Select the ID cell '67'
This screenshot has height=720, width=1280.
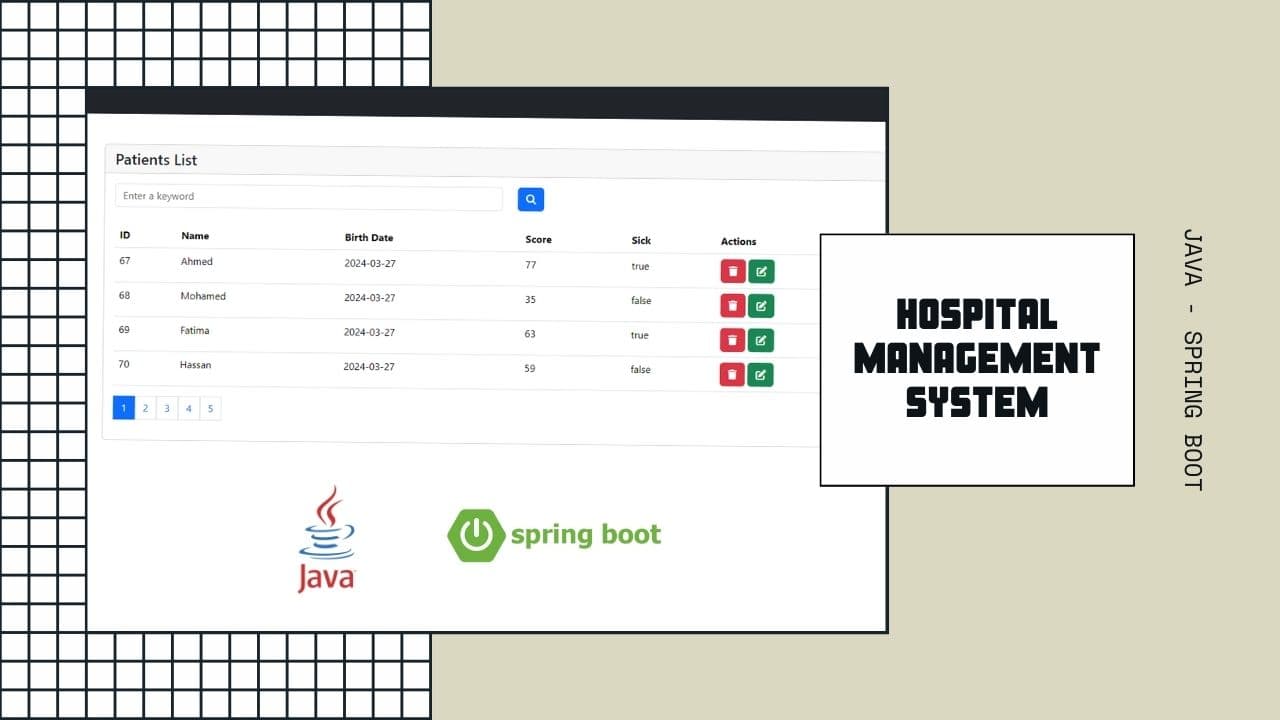pyautogui.click(x=124, y=260)
